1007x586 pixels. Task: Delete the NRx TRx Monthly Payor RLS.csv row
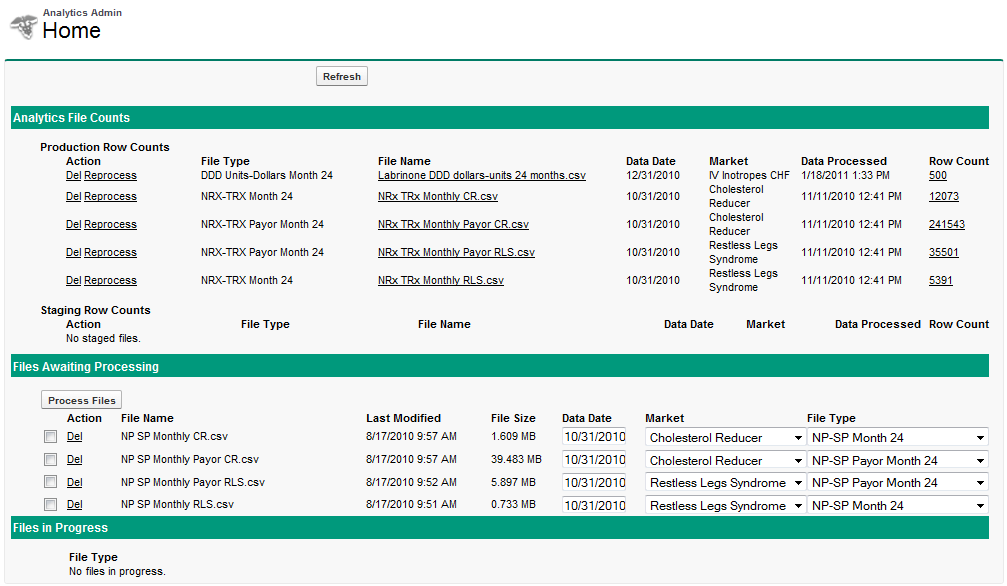[x=73, y=253]
